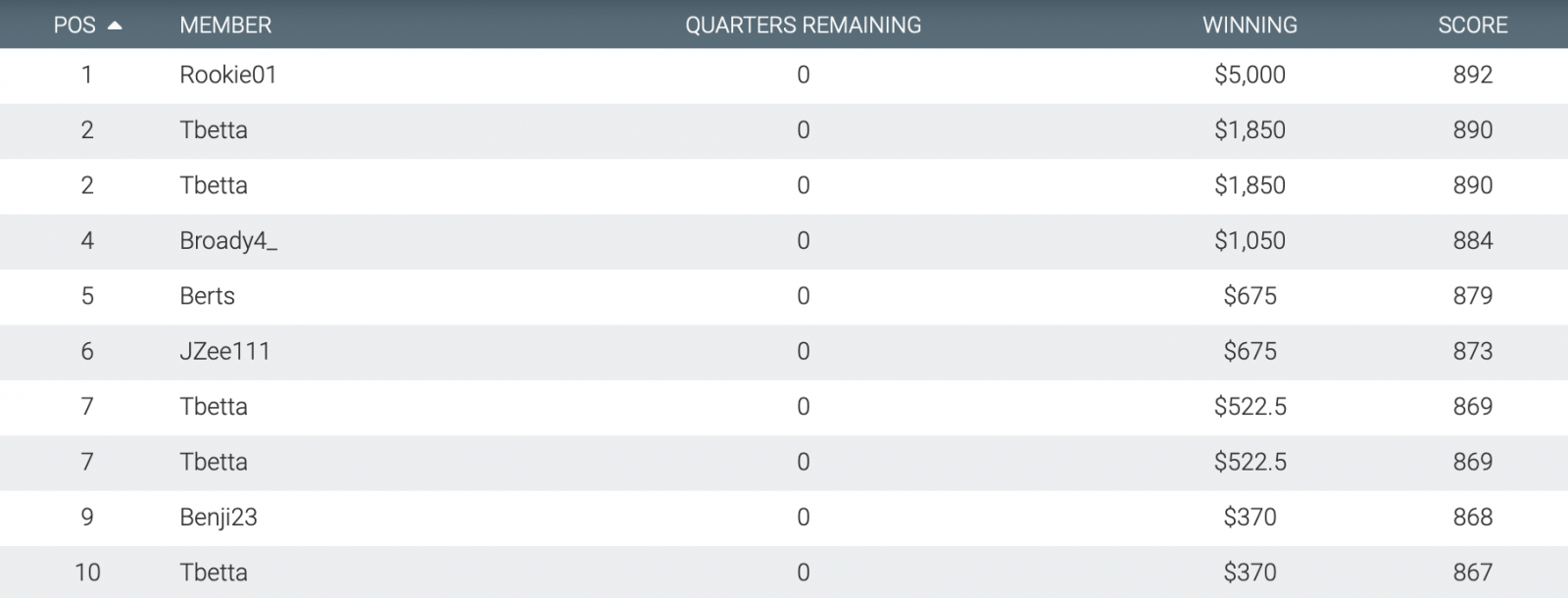Click the POS column header
Image resolution: width=1568 pixels, height=598 pixels.
coord(74,25)
